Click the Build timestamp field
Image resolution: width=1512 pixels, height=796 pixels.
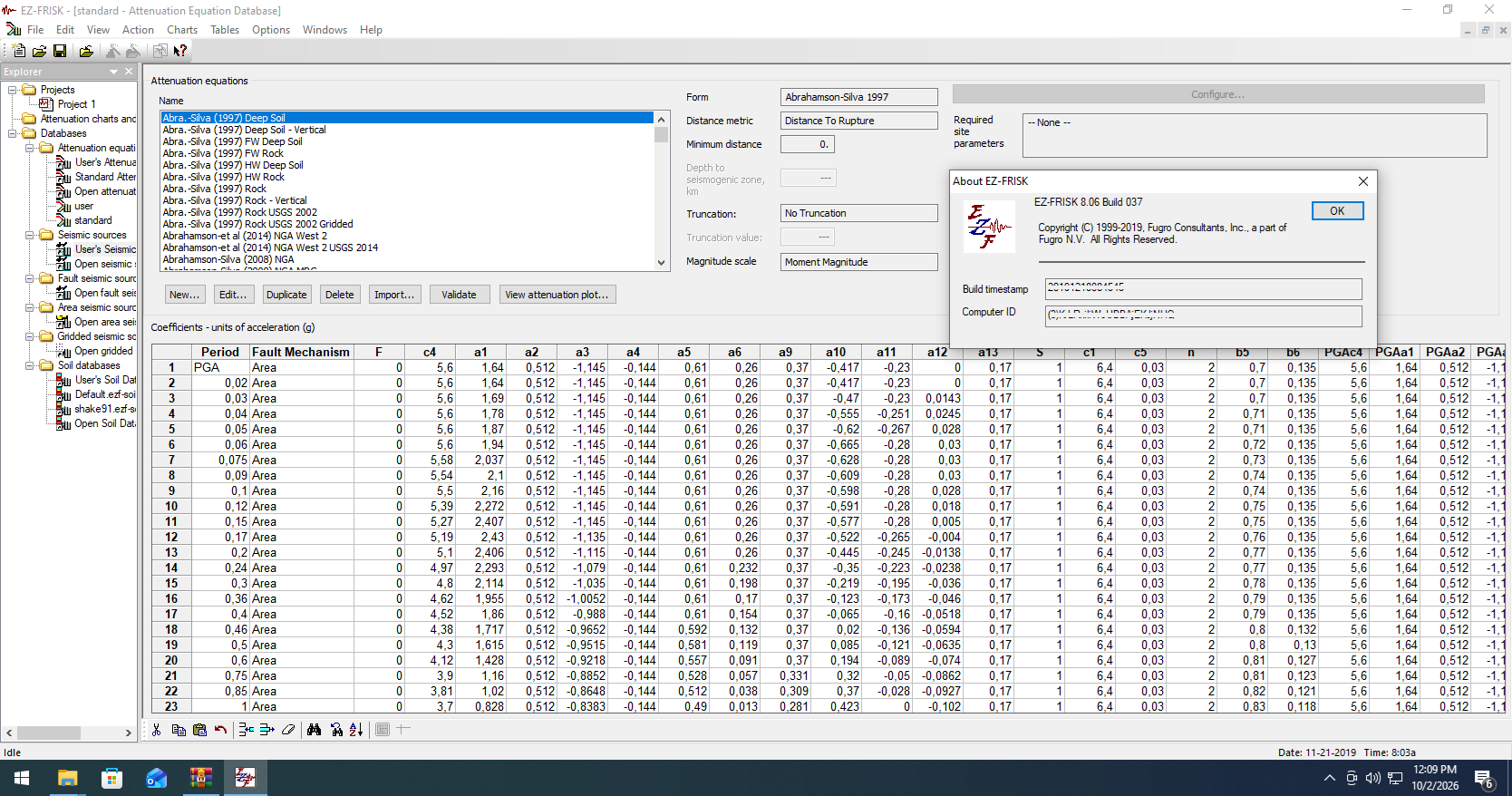coord(1203,289)
